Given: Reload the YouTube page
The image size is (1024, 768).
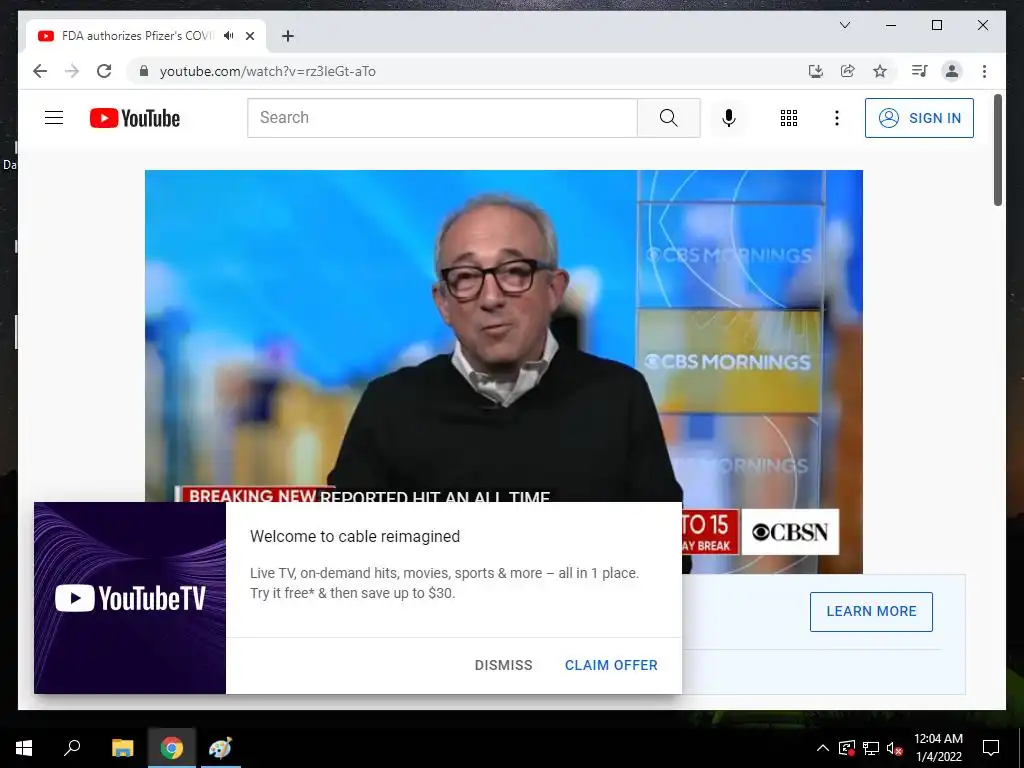Looking at the screenshot, I should pyautogui.click(x=104, y=71).
